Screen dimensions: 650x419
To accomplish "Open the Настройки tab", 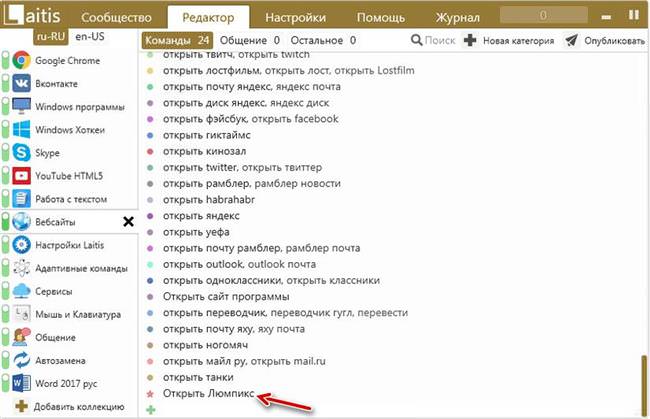I will pyautogui.click(x=296, y=17).
